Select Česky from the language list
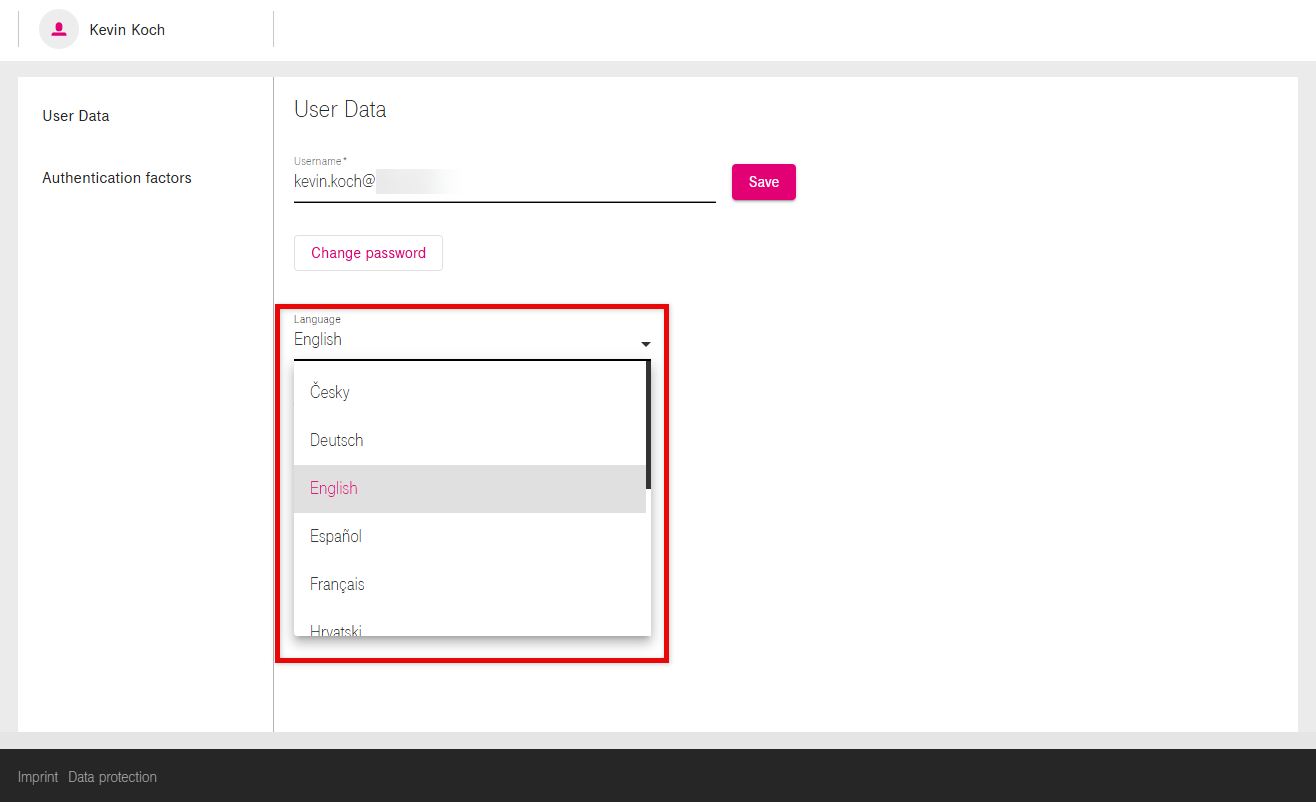This screenshot has height=802, width=1316. (x=330, y=392)
